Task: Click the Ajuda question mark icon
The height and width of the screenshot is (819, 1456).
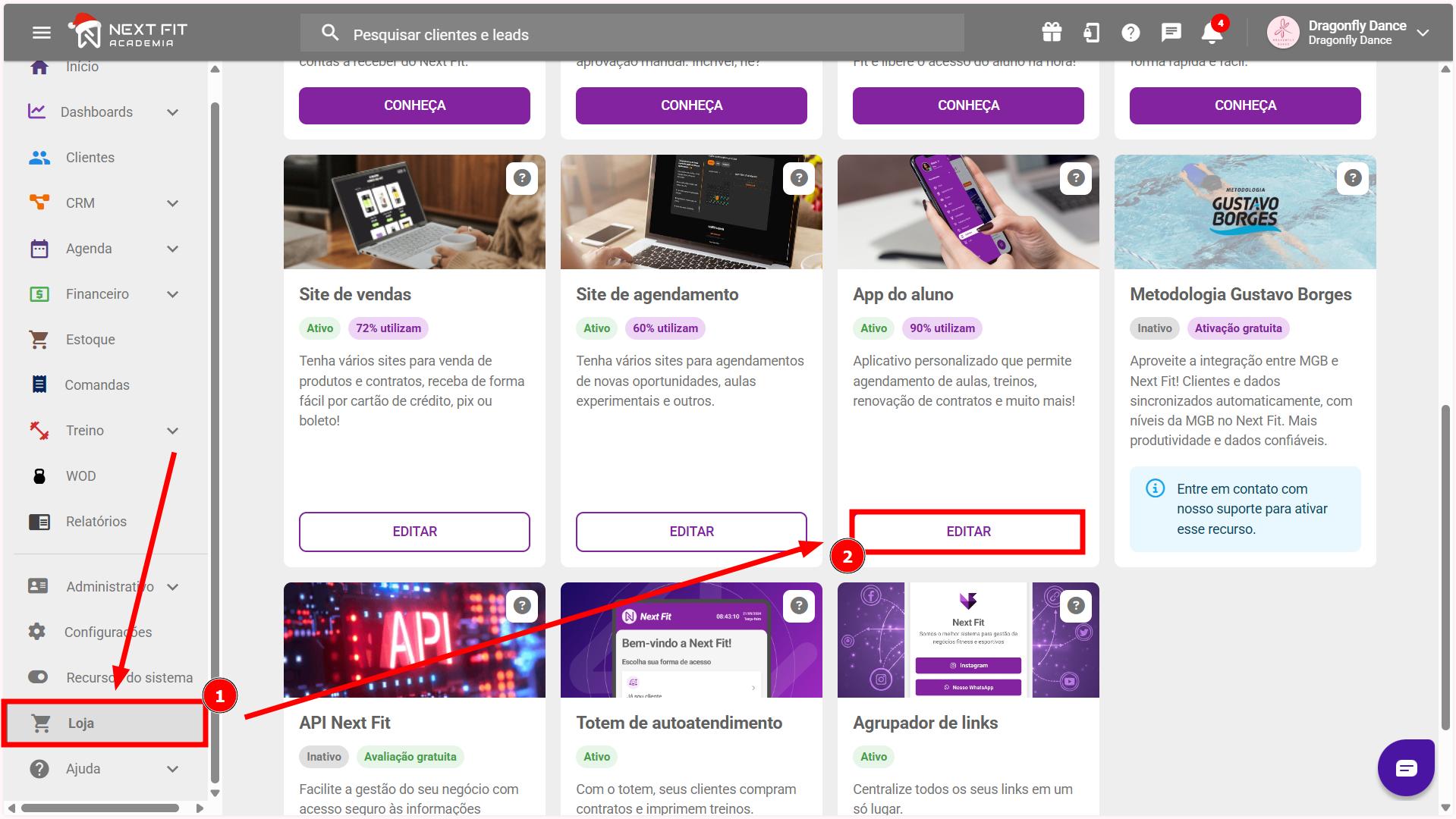Action: 39,769
